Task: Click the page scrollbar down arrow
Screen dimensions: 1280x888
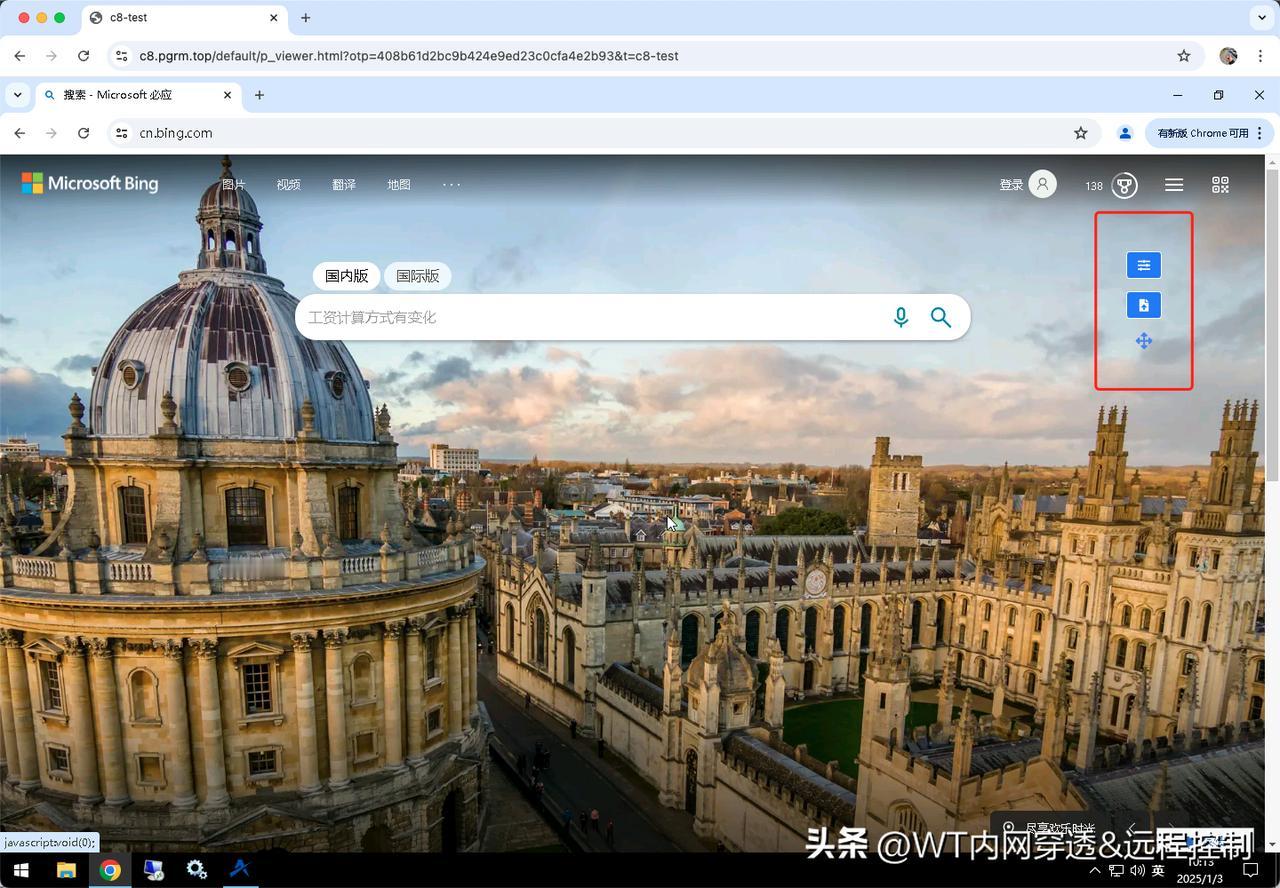Action: coord(1272,845)
